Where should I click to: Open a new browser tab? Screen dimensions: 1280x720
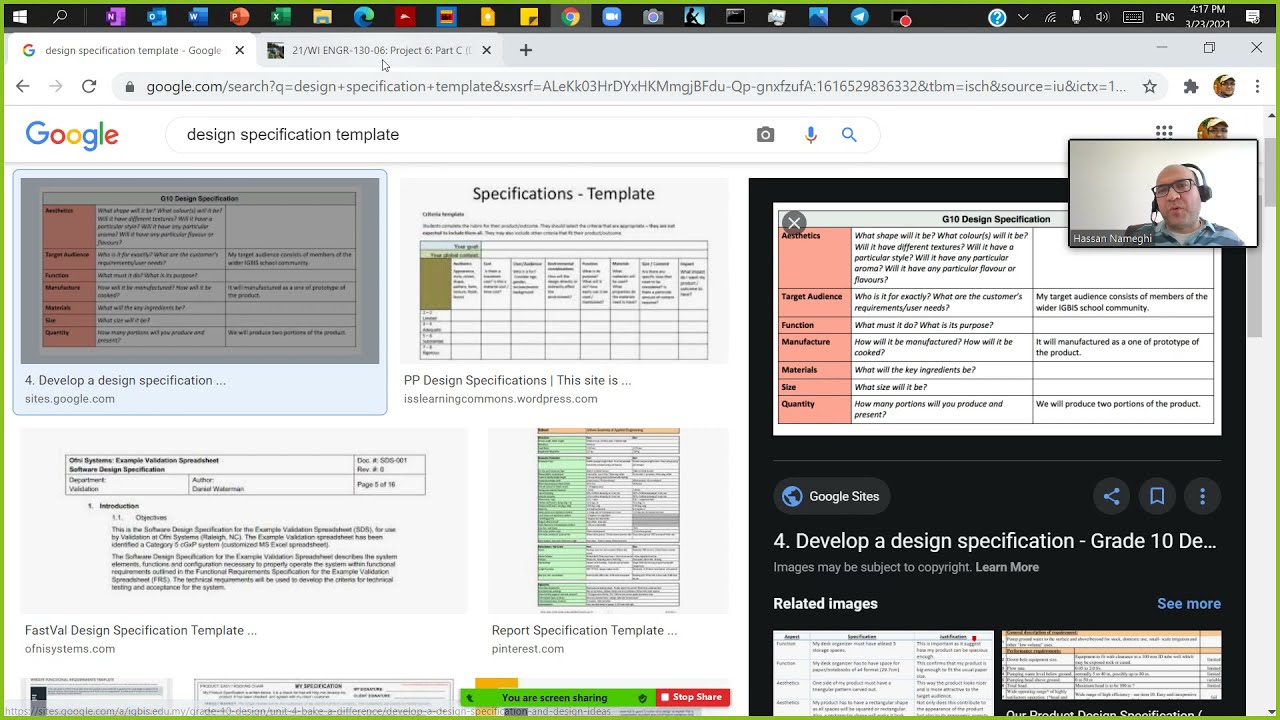point(526,50)
